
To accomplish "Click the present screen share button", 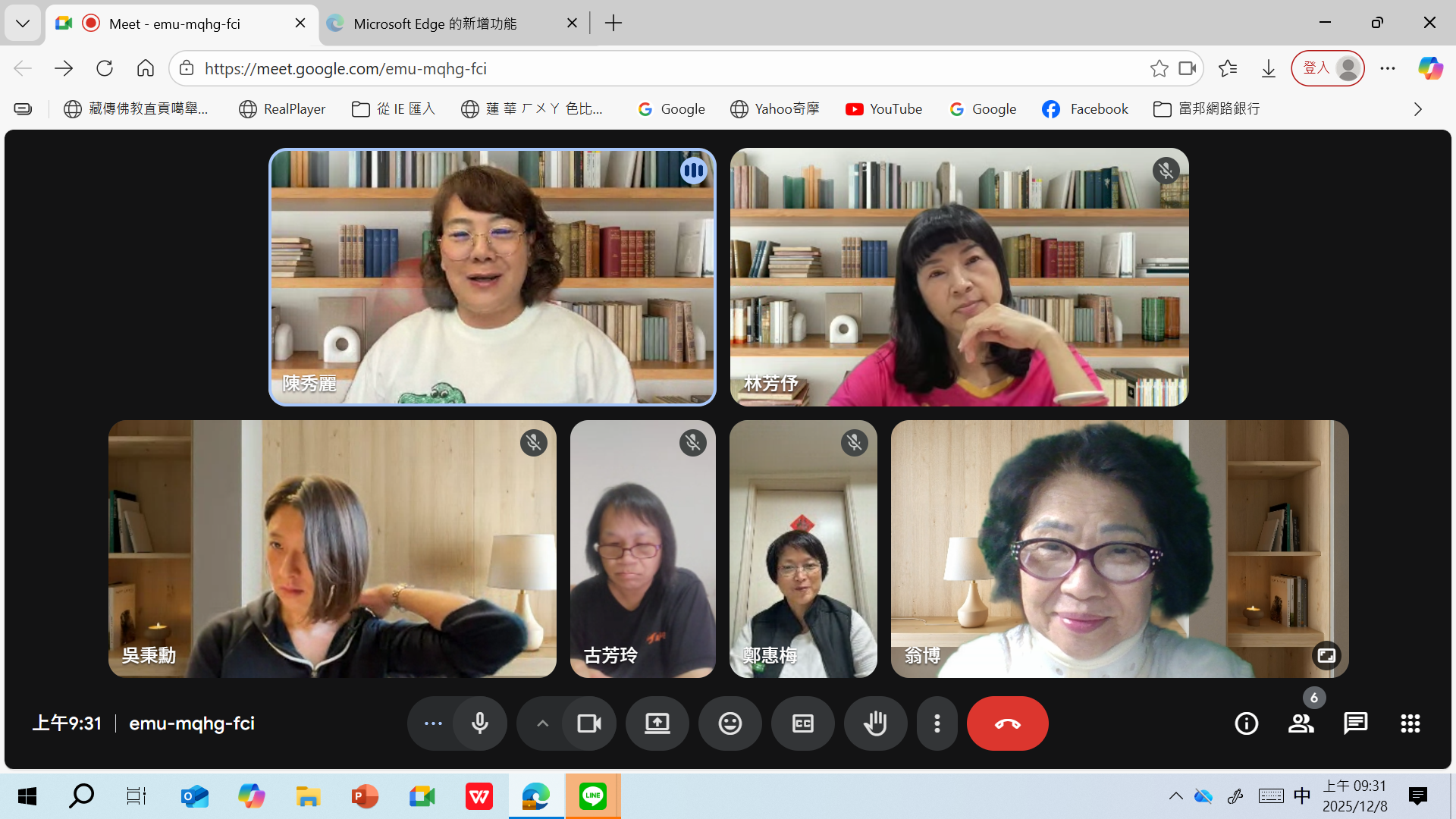I will [x=657, y=723].
